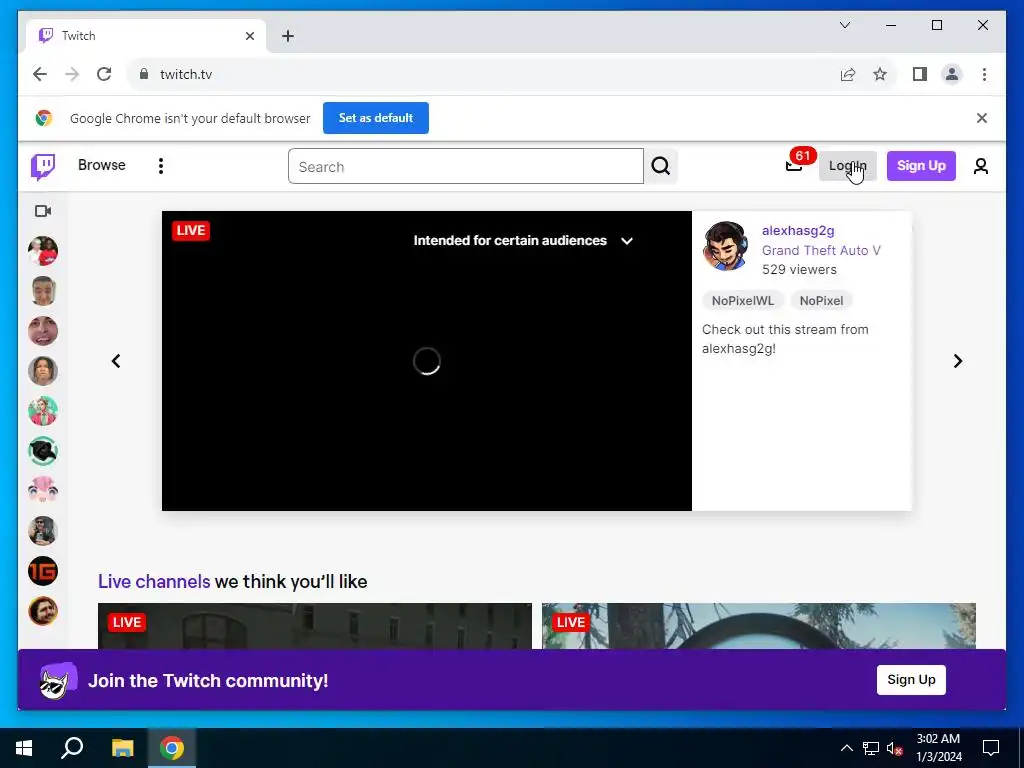Open the 1G logo sidebar channel
This screenshot has height=768, width=1024.
43,571
